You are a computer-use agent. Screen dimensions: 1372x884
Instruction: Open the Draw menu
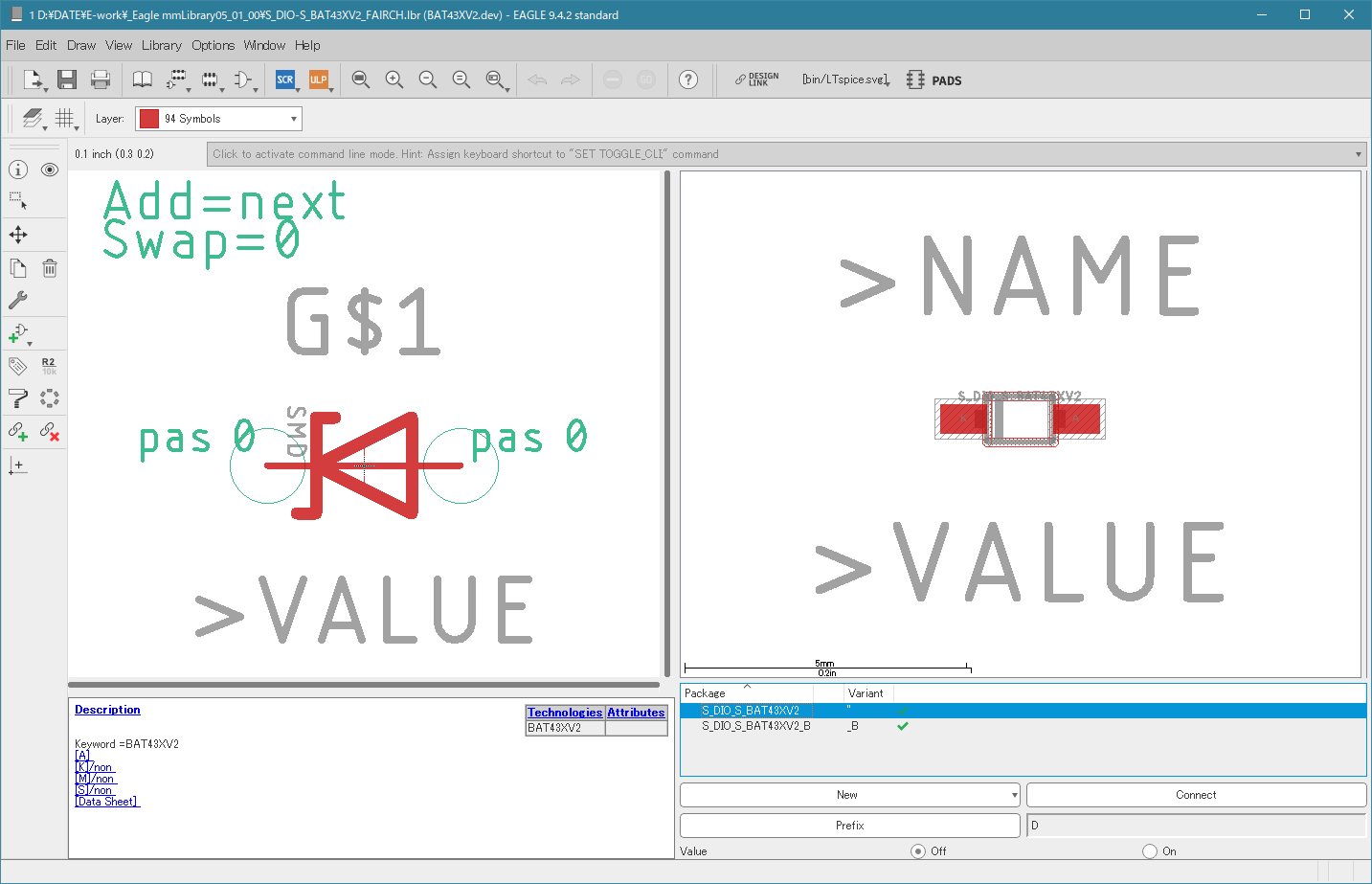pos(81,45)
